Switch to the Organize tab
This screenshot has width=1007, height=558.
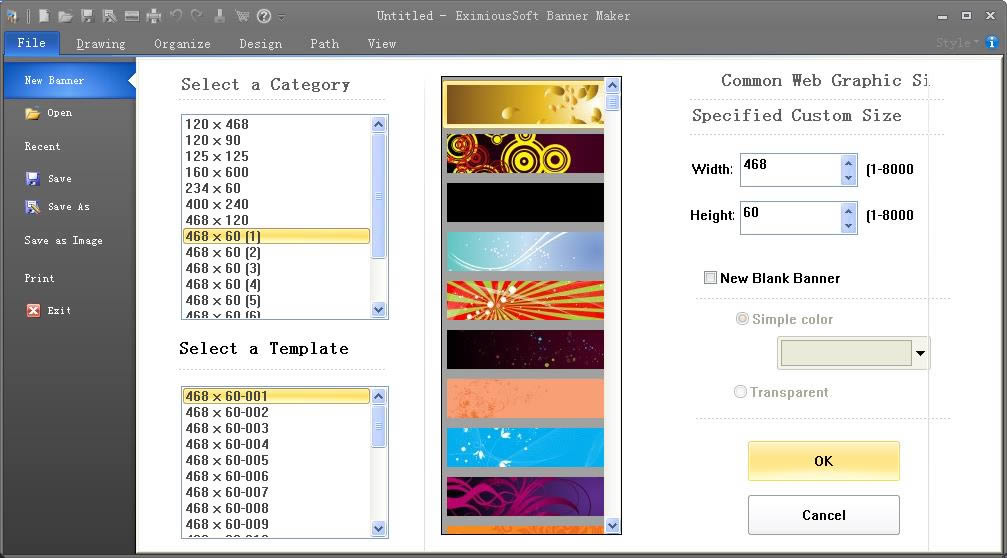tap(182, 44)
